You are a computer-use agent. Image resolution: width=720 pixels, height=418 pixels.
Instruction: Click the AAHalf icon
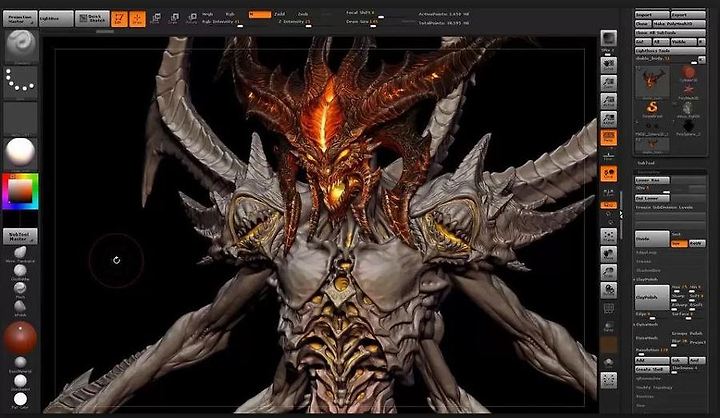pyautogui.click(x=609, y=119)
